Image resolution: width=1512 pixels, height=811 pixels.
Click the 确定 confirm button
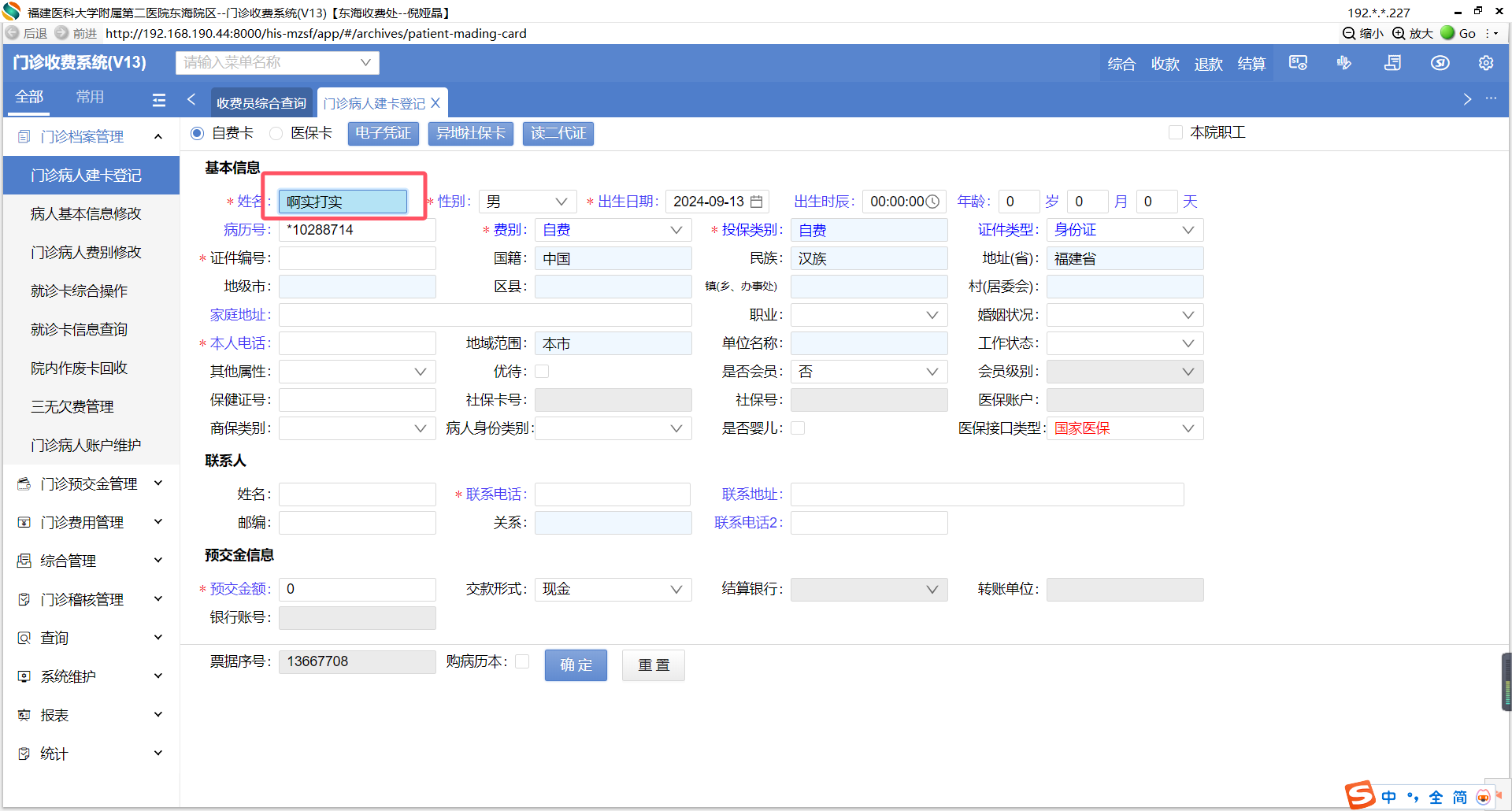(576, 665)
